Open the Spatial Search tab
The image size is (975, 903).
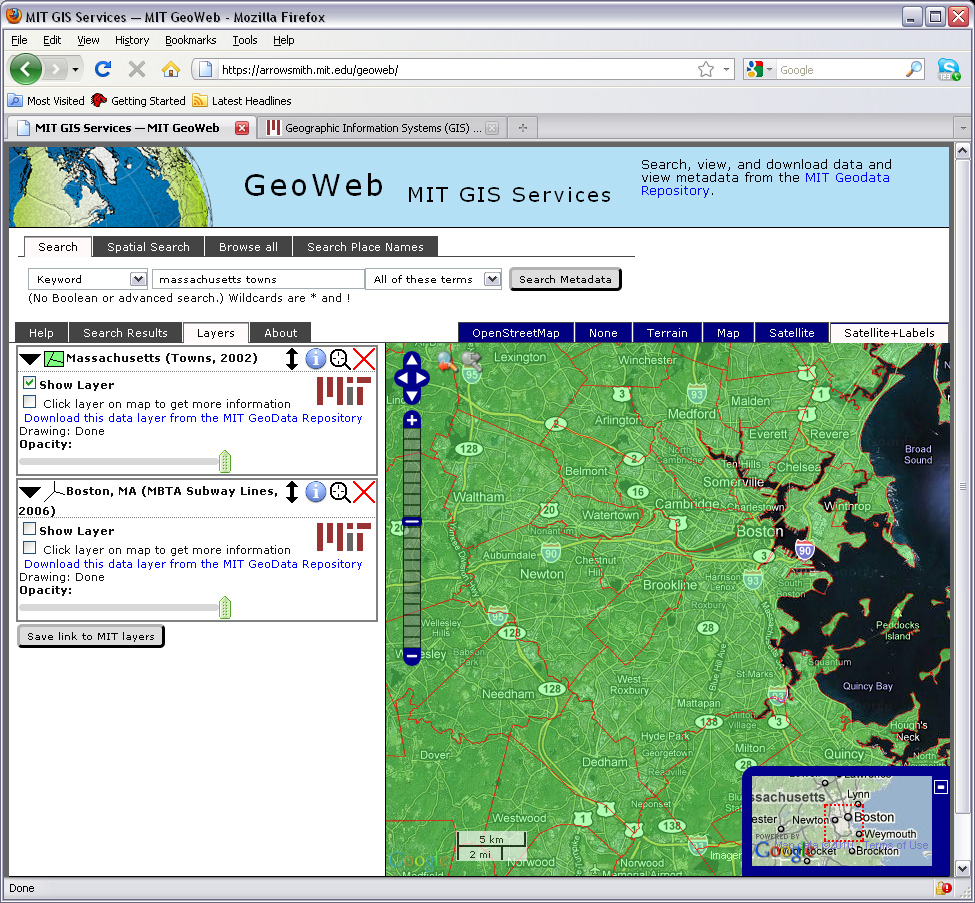tap(147, 246)
